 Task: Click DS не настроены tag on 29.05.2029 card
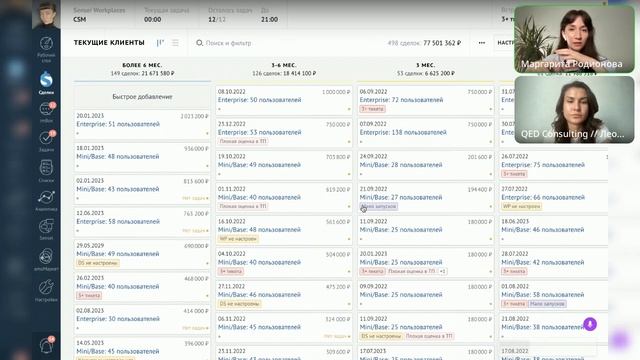coord(98,263)
